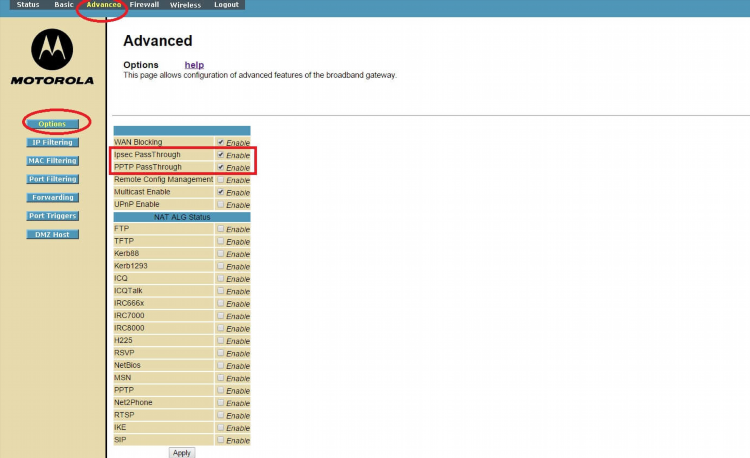Open DMZ Host page
The width and height of the screenshot is (750, 458).
point(52,234)
